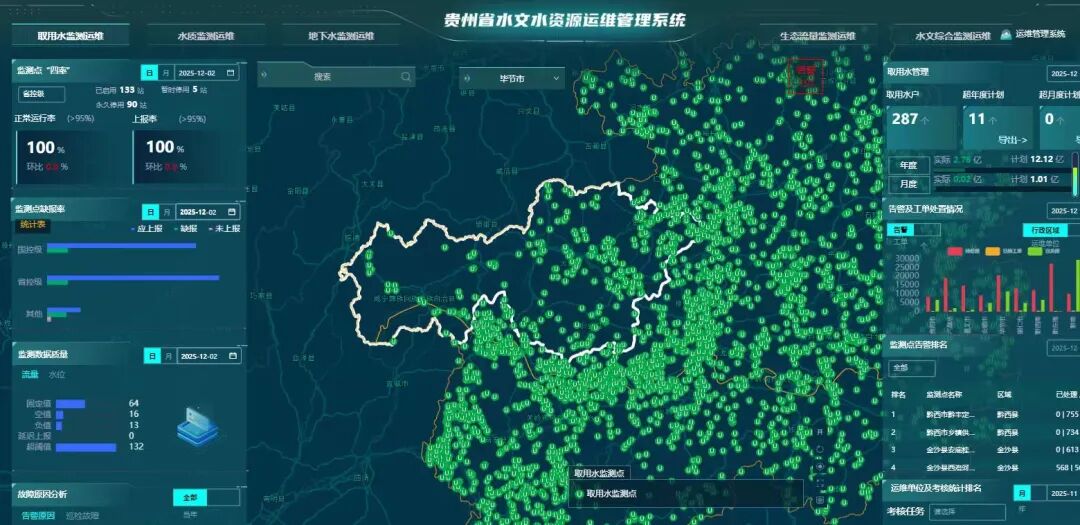Open the 省控级 level selector
This screenshot has width=1080, height=525.
pyautogui.click(x=41, y=94)
